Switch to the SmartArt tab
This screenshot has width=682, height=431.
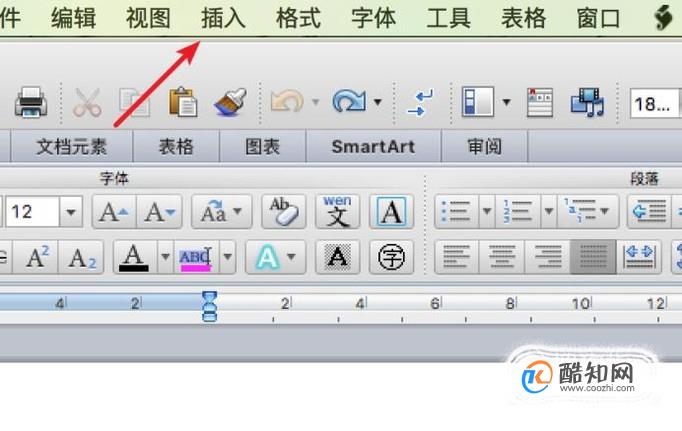[374, 147]
